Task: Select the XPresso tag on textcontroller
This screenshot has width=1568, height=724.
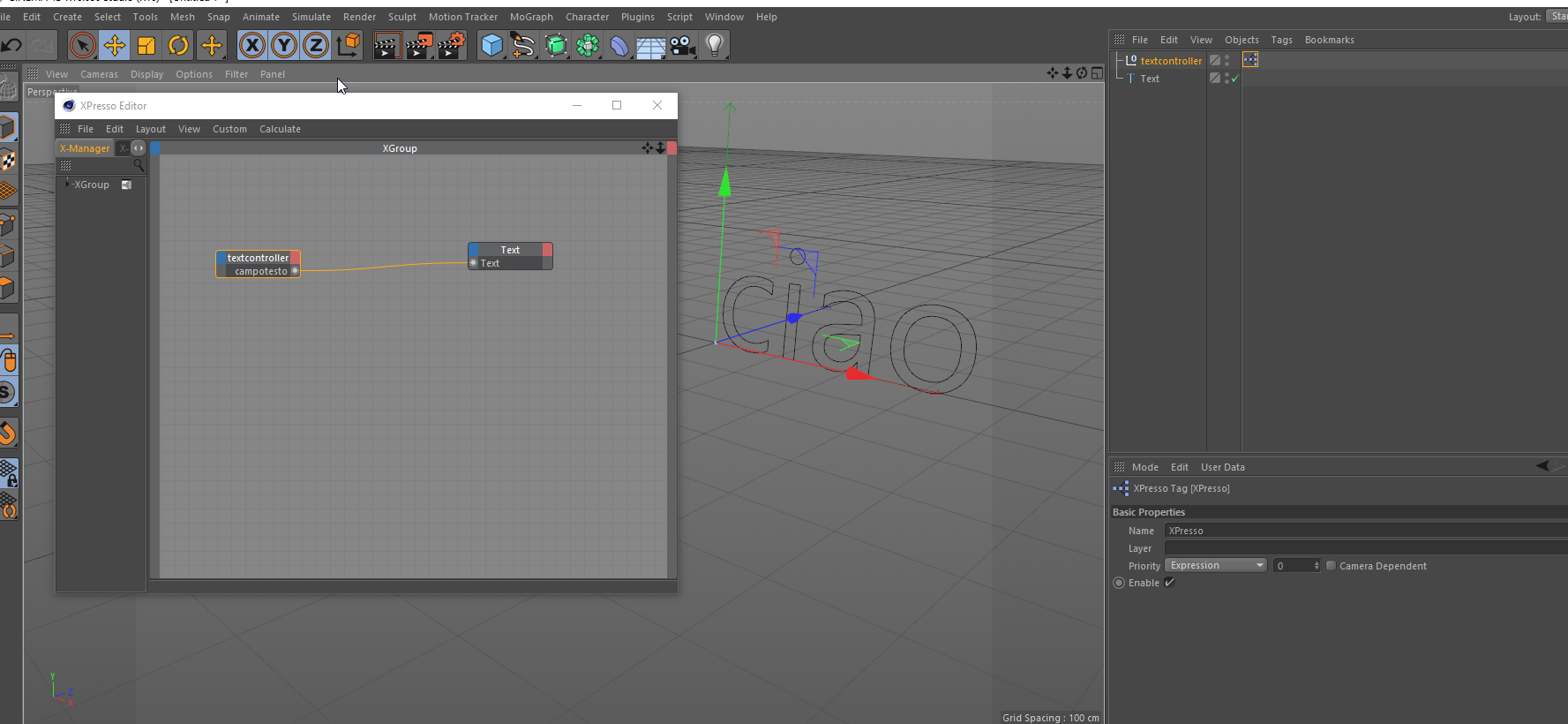Action: 1250,60
